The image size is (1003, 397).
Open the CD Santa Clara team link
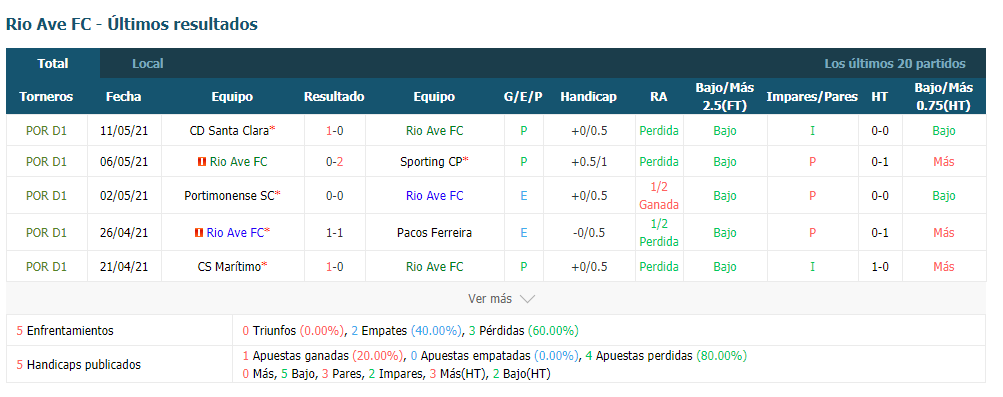pyautogui.click(x=229, y=131)
